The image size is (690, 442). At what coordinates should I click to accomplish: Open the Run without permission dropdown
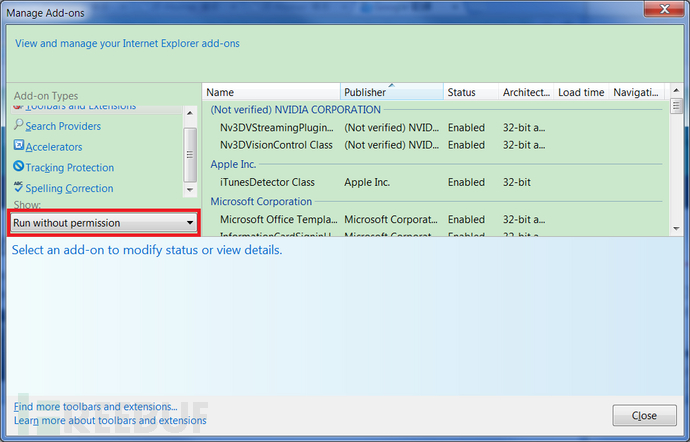tap(104, 223)
